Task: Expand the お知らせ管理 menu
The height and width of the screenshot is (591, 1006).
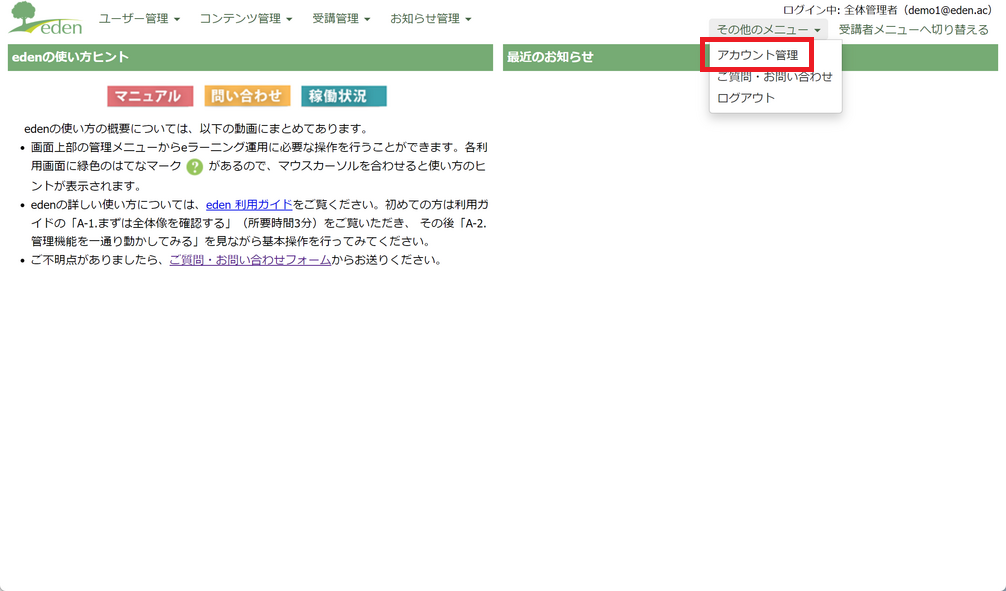Action: [x=431, y=19]
